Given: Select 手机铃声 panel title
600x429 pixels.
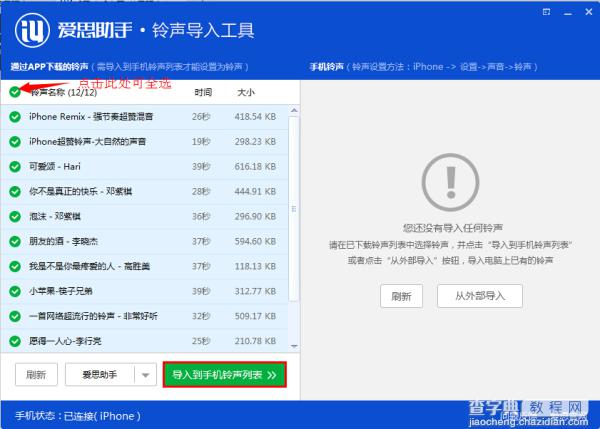Looking at the screenshot, I should coord(326,67).
